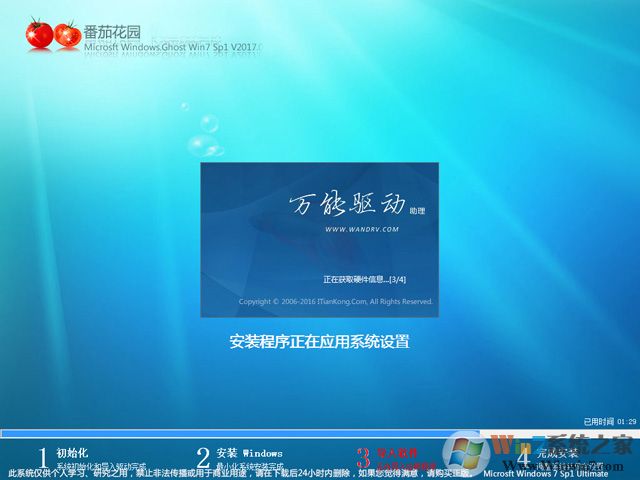Click the large numeral 2 step marker
Image resolution: width=640 pixels, height=480 pixels.
tap(203, 458)
